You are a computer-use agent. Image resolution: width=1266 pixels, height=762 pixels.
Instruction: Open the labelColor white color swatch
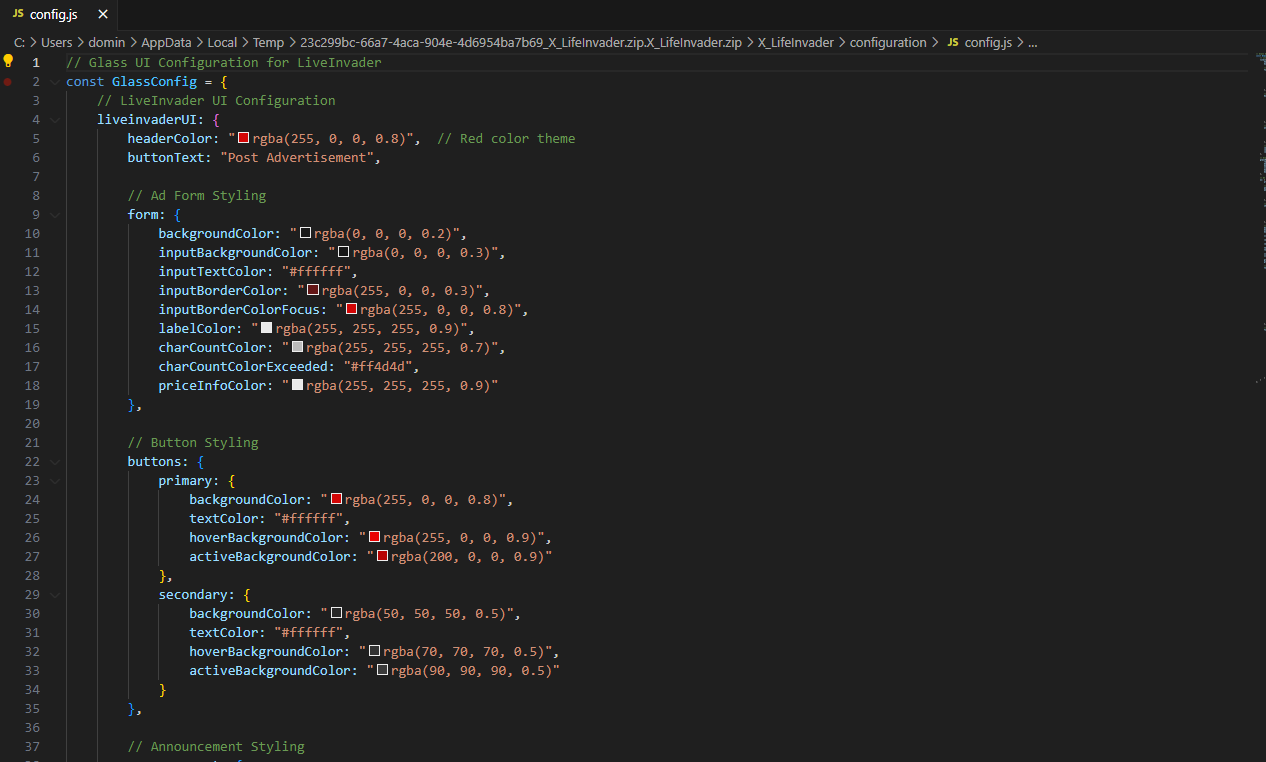[266, 328]
